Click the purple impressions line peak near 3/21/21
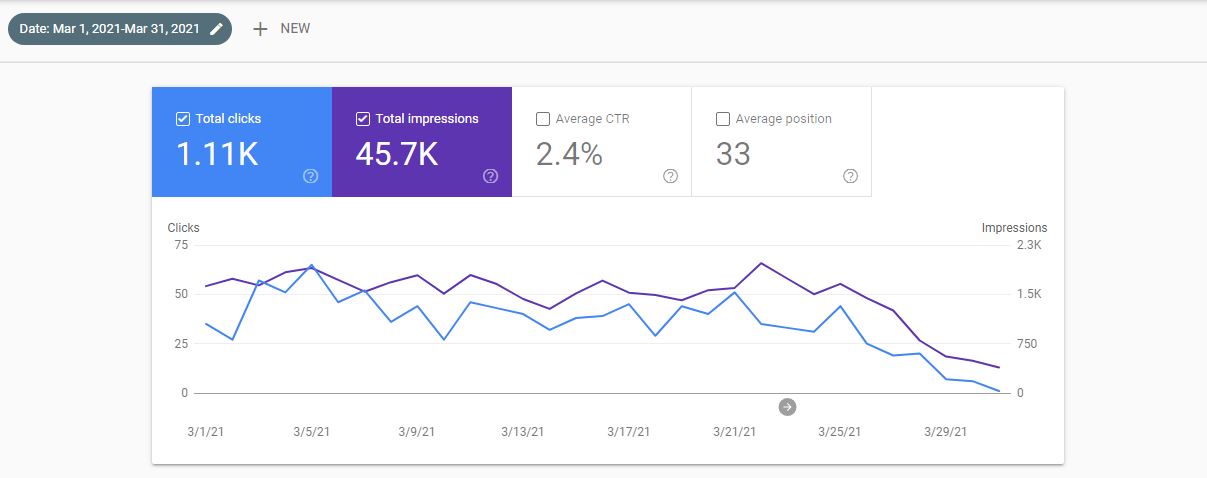1207x478 pixels. tap(761, 263)
